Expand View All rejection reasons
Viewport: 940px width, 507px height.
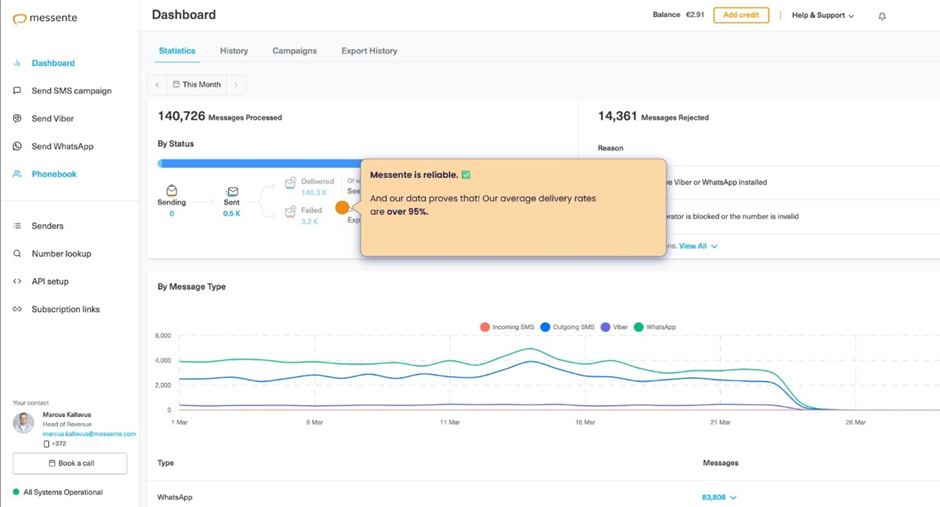click(x=698, y=246)
